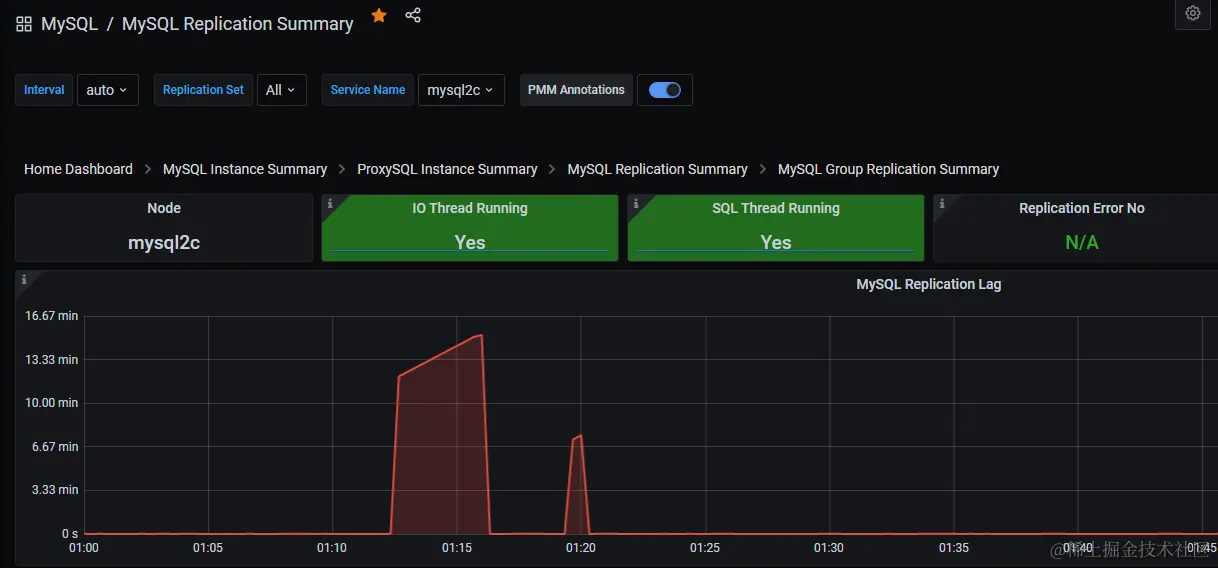Click the 10.00 min axis label
Screen dimensions: 1218x568
(x=52, y=403)
